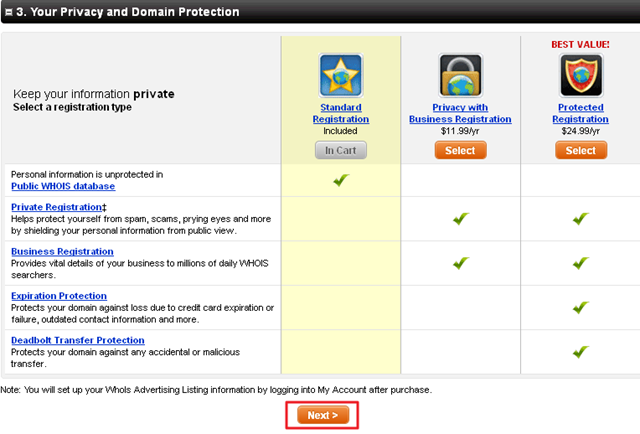Open the Private Registration link

[x=56, y=207]
